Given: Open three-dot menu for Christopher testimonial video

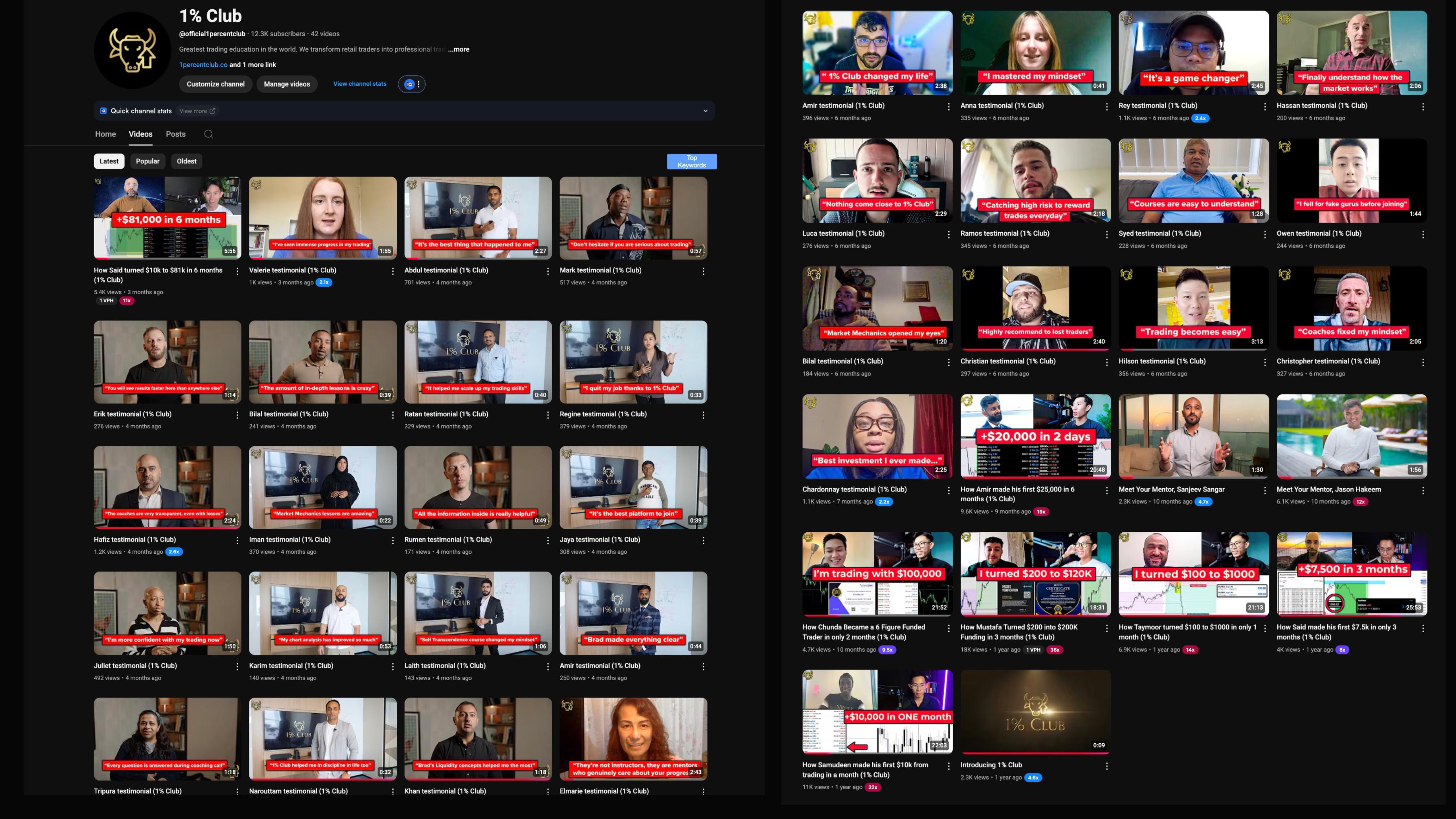Looking at the screenshot, I should [x=1423, y=362].
